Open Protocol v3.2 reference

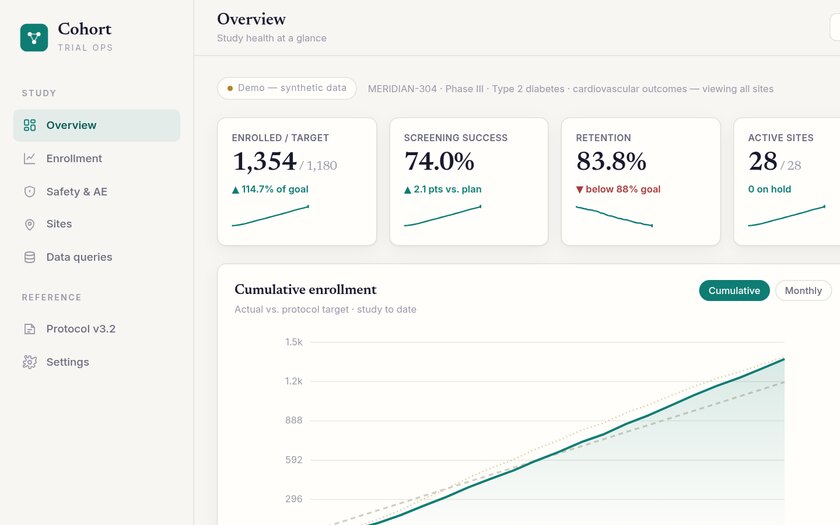(96, 329)
